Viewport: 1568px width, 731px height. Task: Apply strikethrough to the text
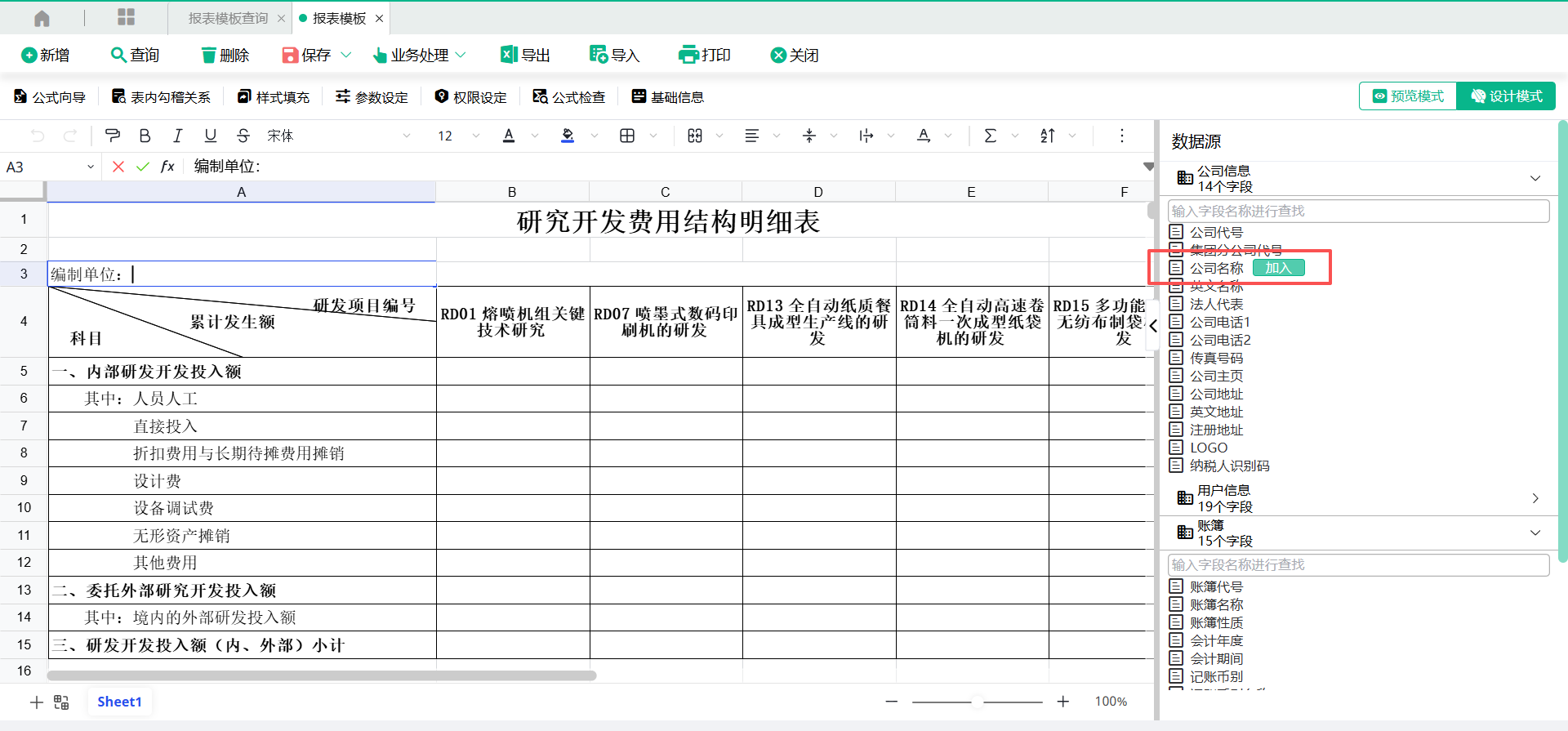(x=243, y=136)
